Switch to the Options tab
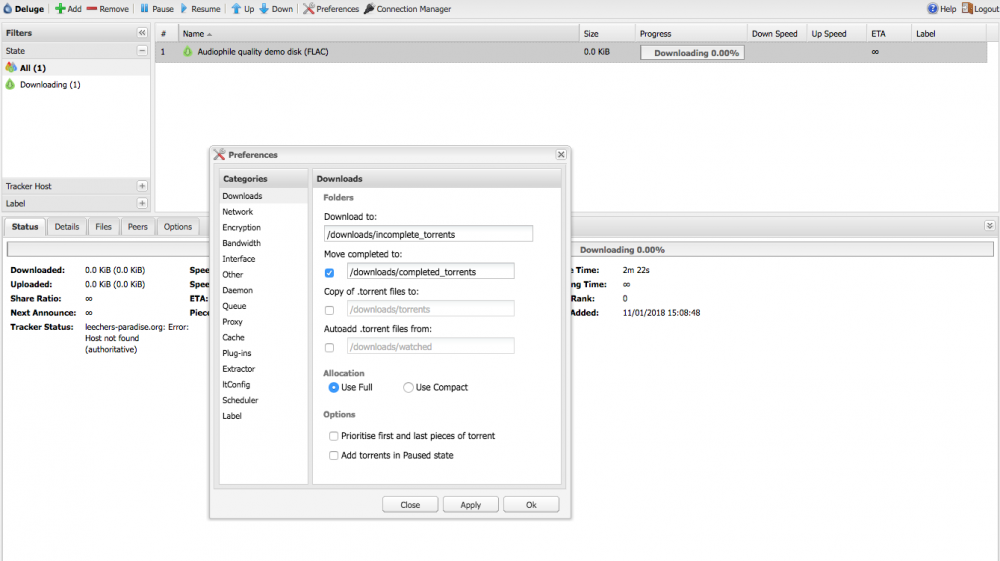Image resolution: width=1000 pixels, height=561 pixels. [x=178, y=226]
